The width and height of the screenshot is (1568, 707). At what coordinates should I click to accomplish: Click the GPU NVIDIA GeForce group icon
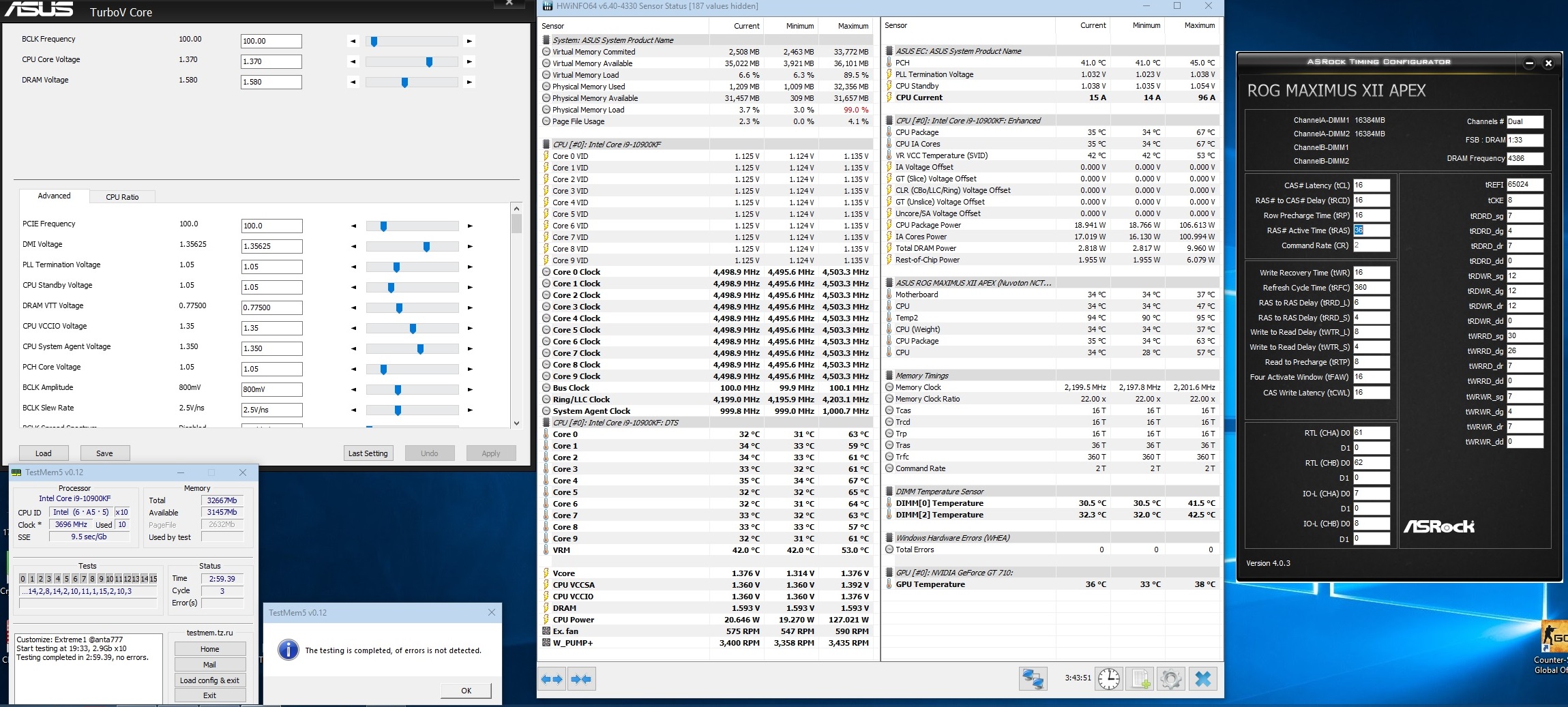point(889,573)
